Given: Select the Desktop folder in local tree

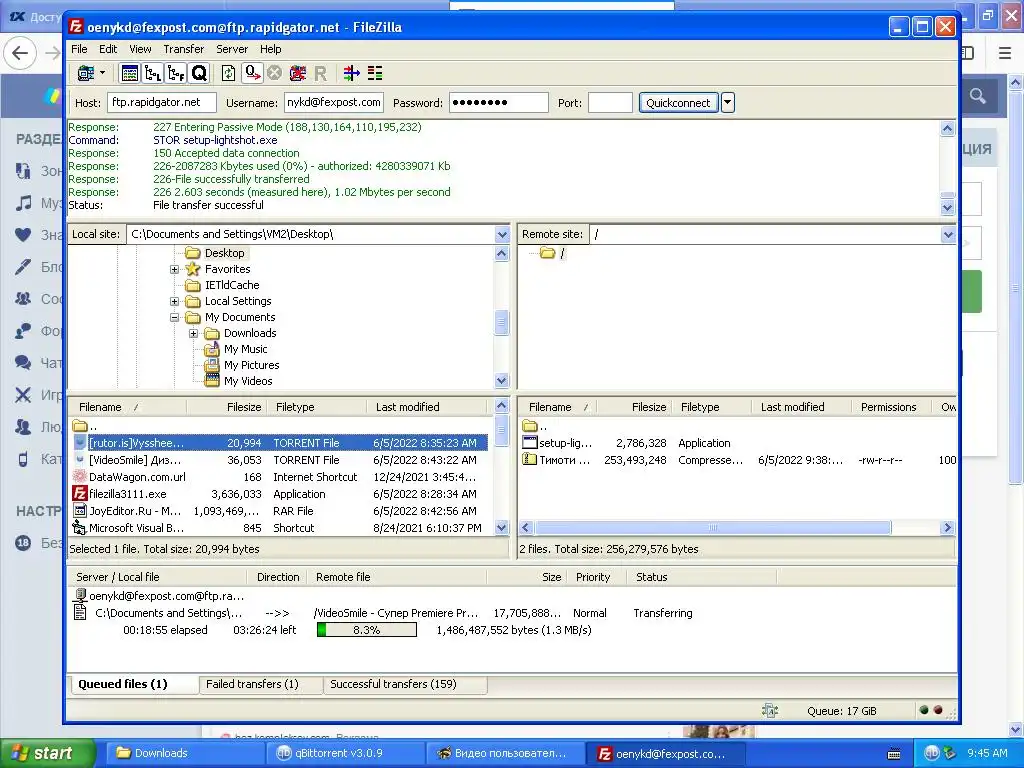Looking at the screenshot, I should click(224, 253).
